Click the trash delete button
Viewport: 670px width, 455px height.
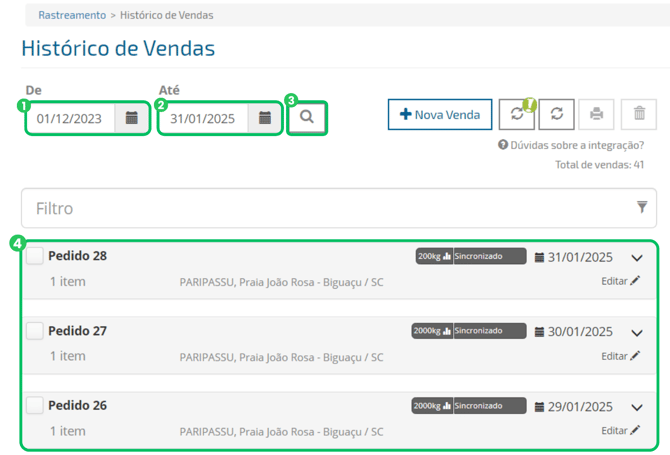[639, 114]
